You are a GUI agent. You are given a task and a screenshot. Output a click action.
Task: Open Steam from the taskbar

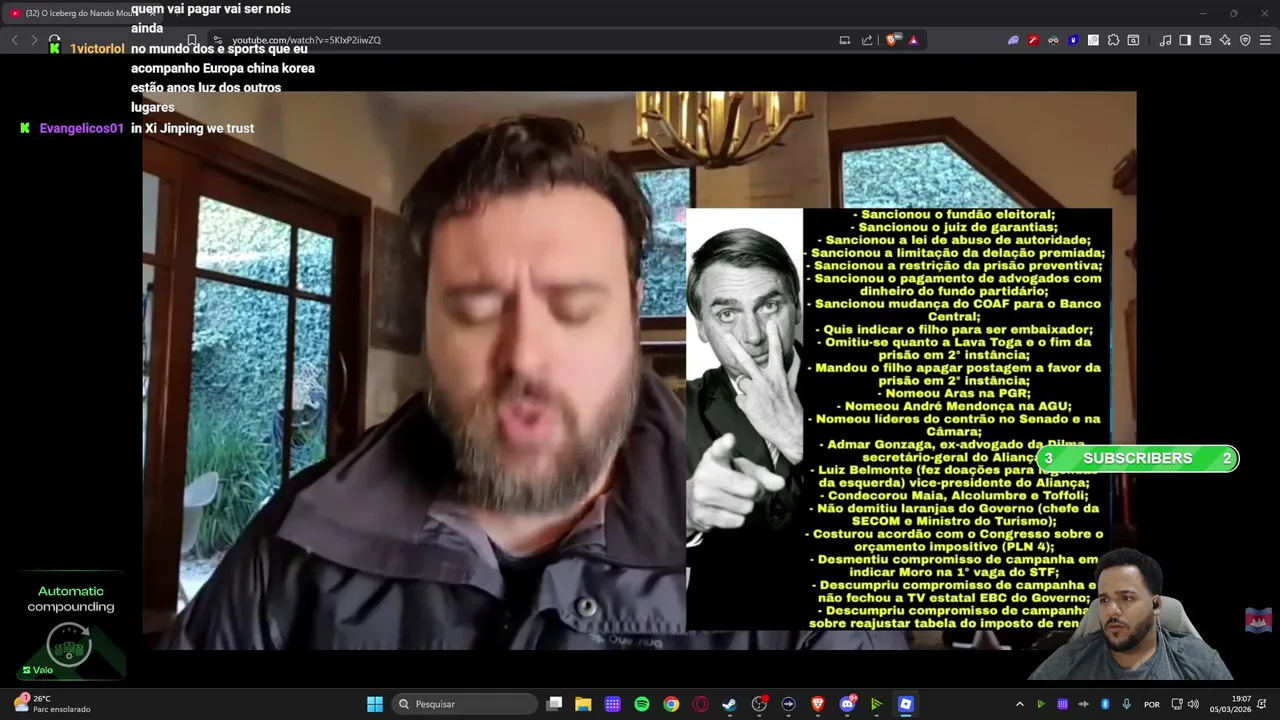tap(729, 704)
